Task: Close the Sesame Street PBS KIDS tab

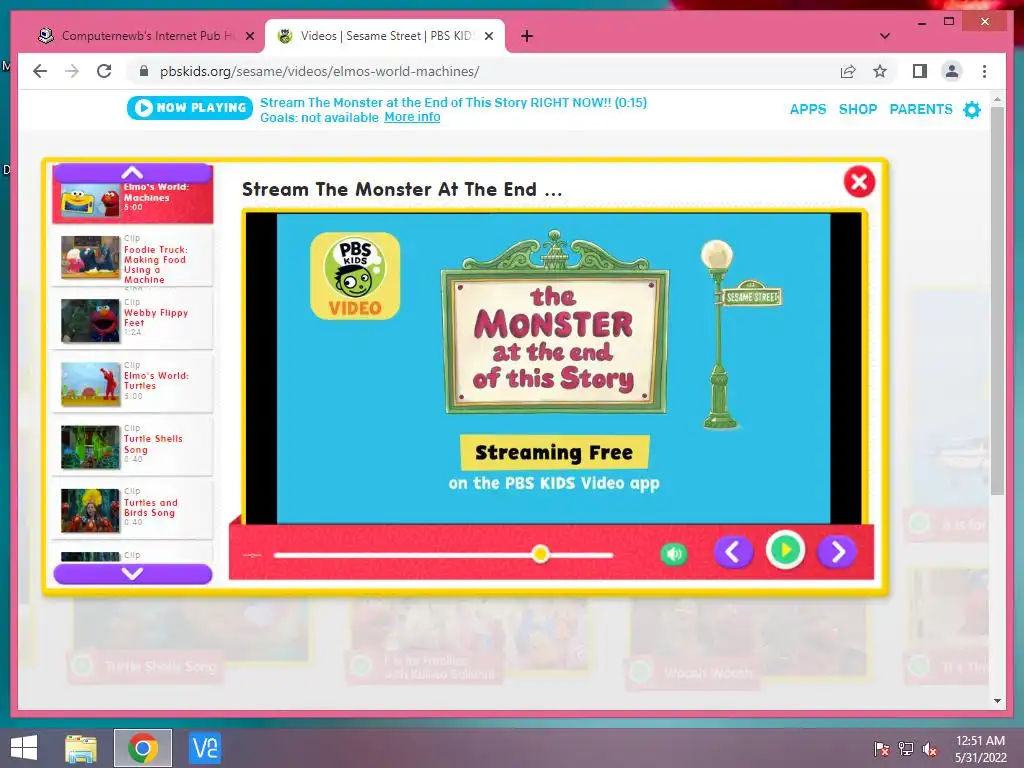Action: click(488, 36)
